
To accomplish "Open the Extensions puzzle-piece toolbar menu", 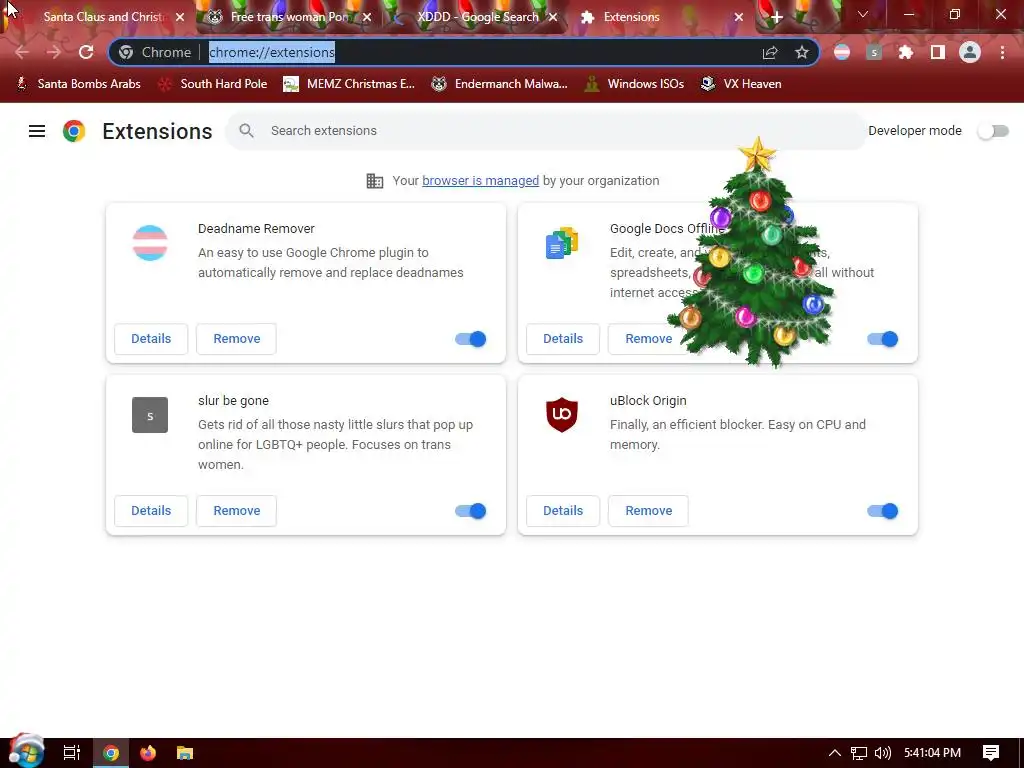I will click(x=906, y=52).
